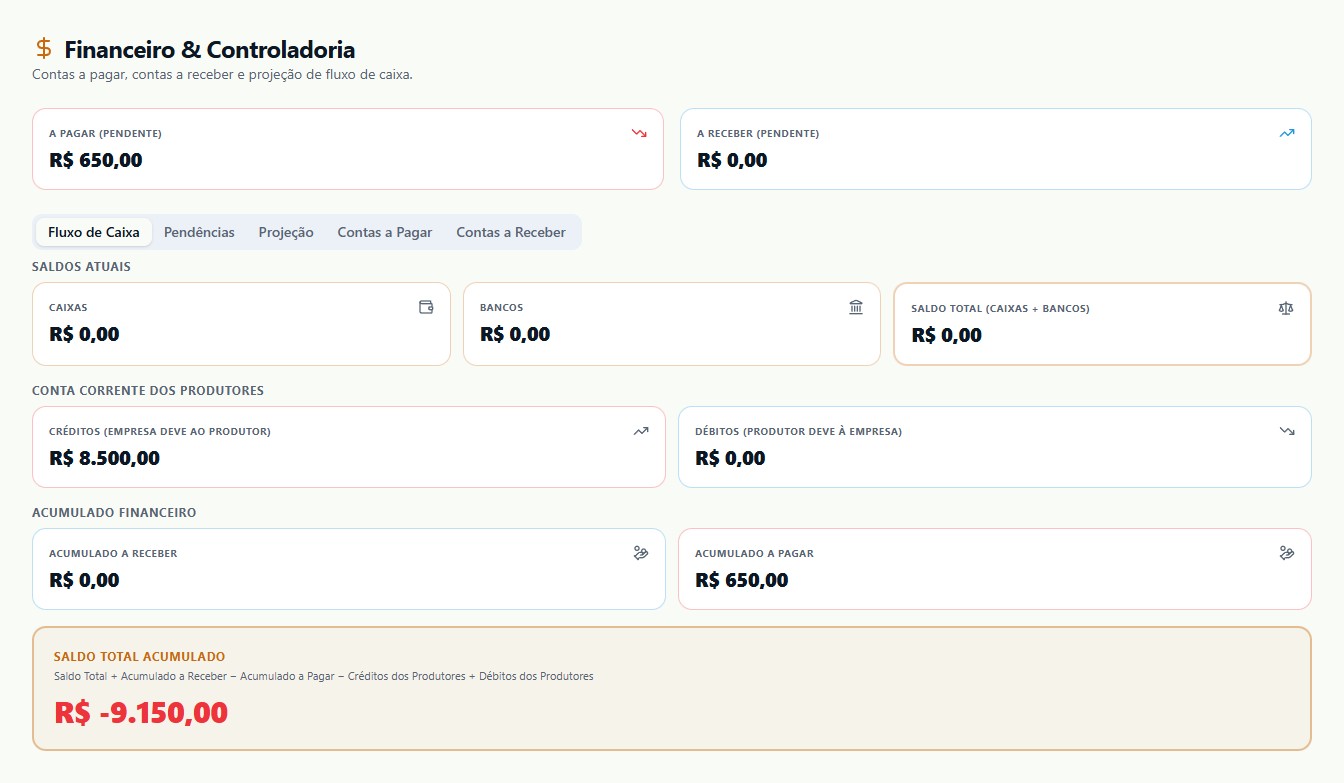Click the hand-coin icon in Acumulado a Pagar card
Image resolution: width=1344 pixels, height=783 pixels.
click(x=1287, y=553)
